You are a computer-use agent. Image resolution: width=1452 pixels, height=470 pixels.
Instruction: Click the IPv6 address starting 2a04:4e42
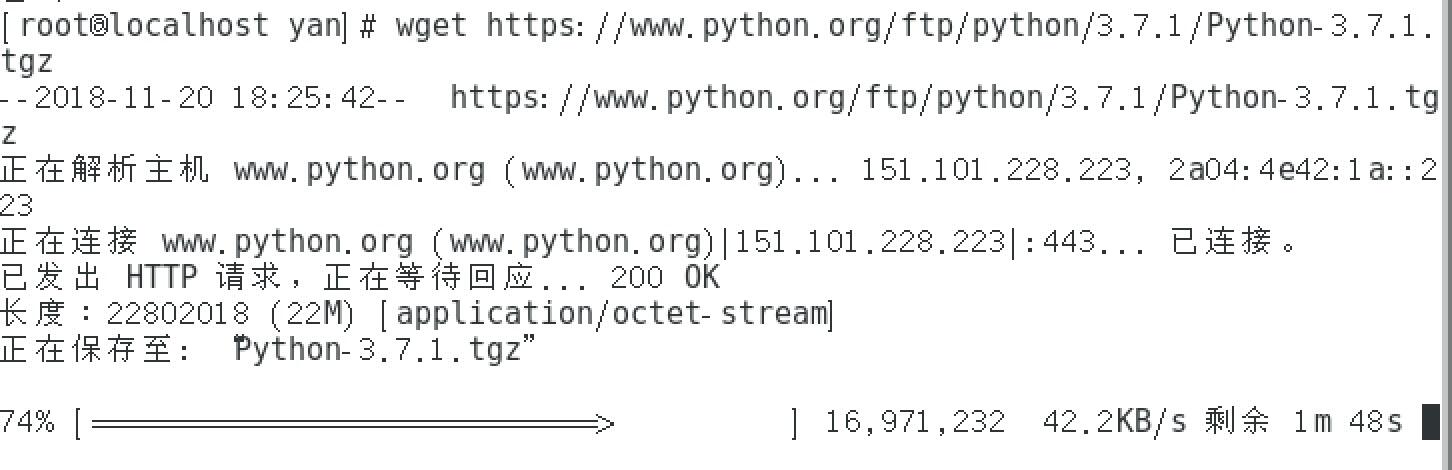[x=1302, y=170]
